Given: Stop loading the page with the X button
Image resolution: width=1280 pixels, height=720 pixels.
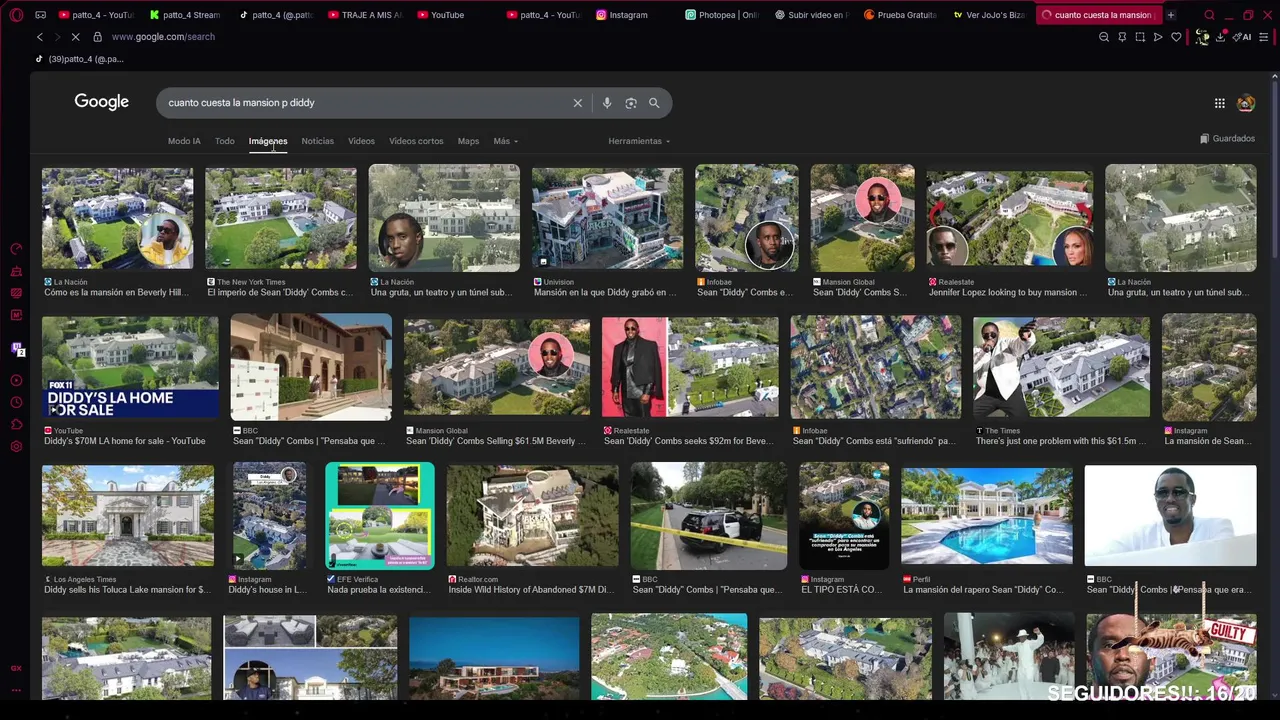Looking at the screenshot, I should tap(77, 37).
